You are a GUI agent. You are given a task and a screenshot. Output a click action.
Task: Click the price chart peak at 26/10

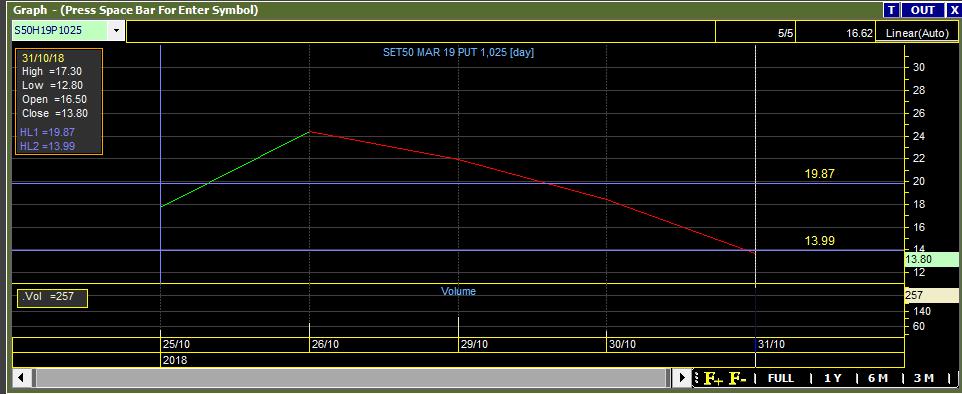pyautogui.click(x=310, y=132)
